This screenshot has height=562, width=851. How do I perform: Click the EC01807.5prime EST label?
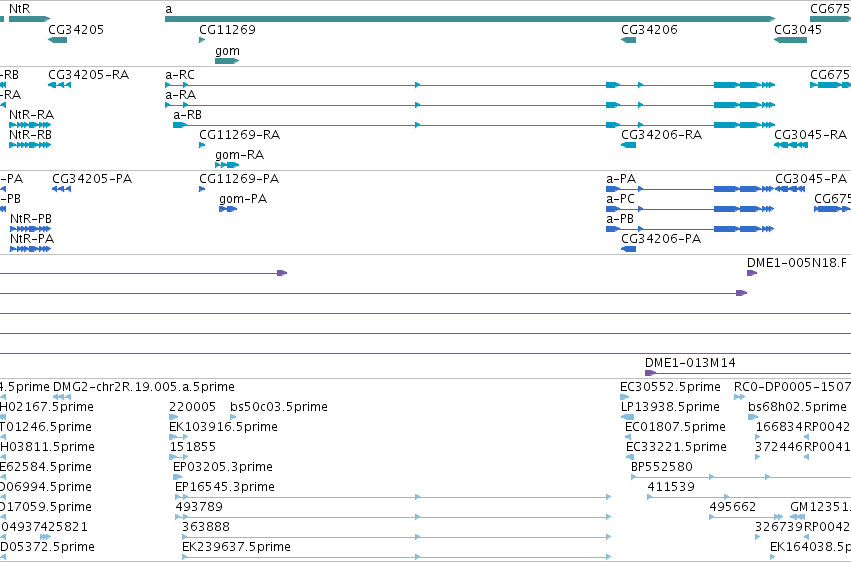point(675,427)
